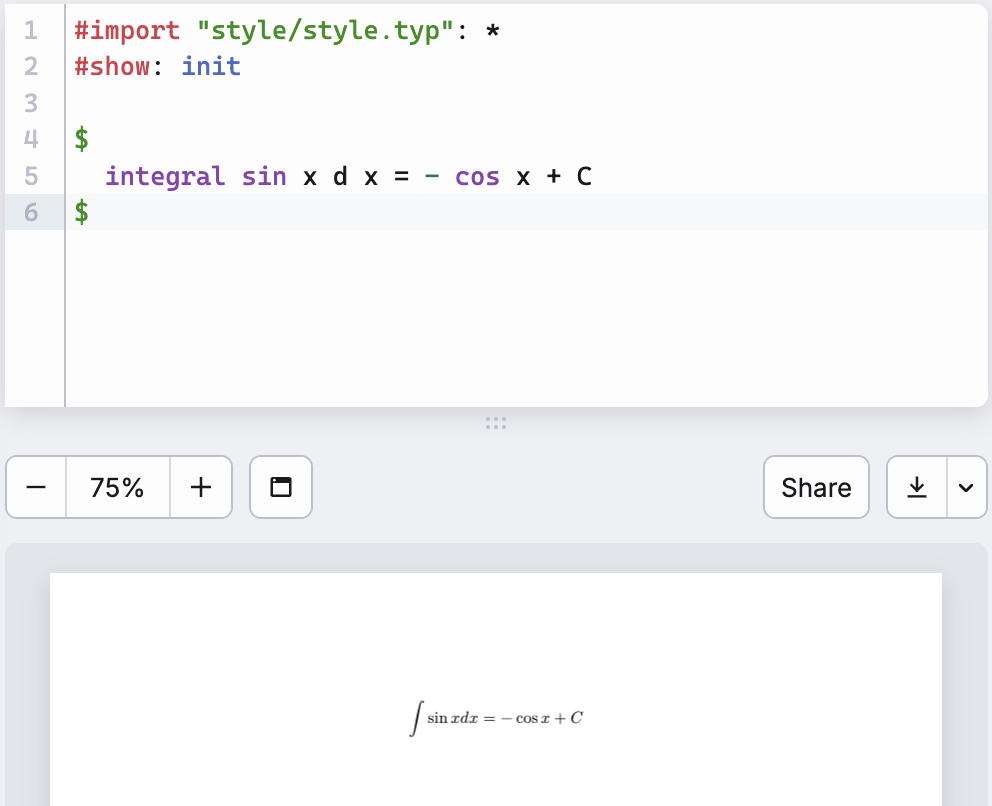Click the "sin" function in the code
The width and height of the screenshot is (992, 806).
click(x=264, y=177)
